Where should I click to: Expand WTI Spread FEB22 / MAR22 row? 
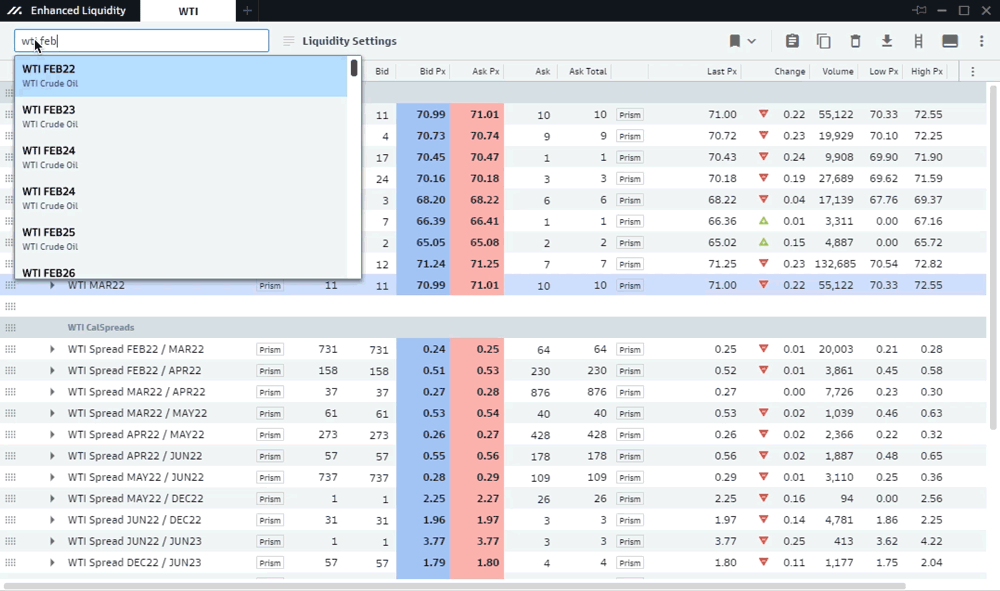[x=52, y=349]
